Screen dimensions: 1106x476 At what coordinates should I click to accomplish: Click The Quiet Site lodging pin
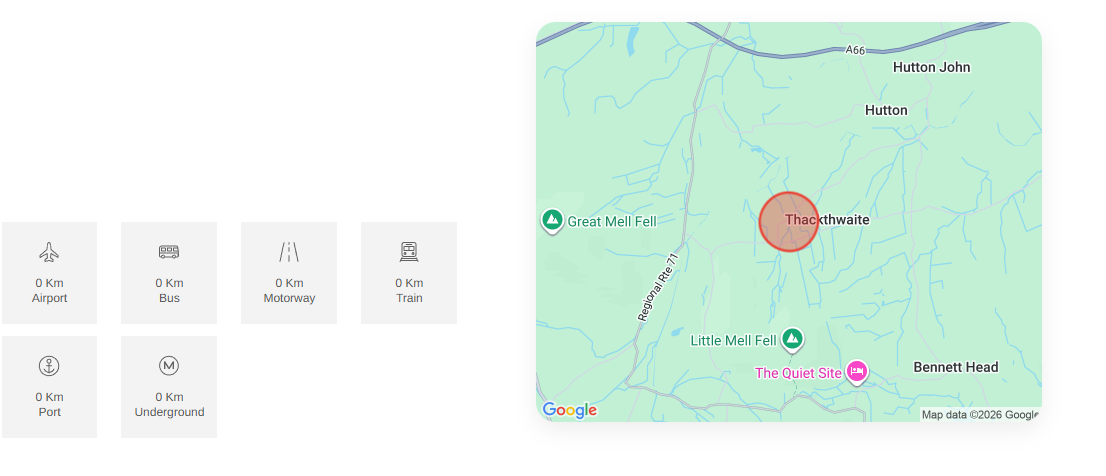(x=857, y=371)
